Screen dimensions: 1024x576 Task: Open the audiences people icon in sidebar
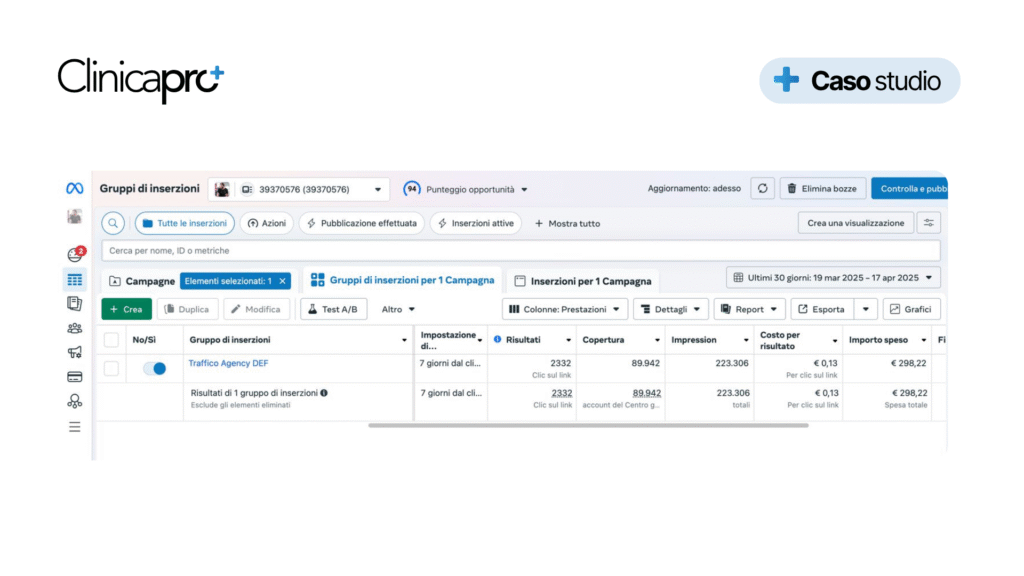tap(74, 328)
